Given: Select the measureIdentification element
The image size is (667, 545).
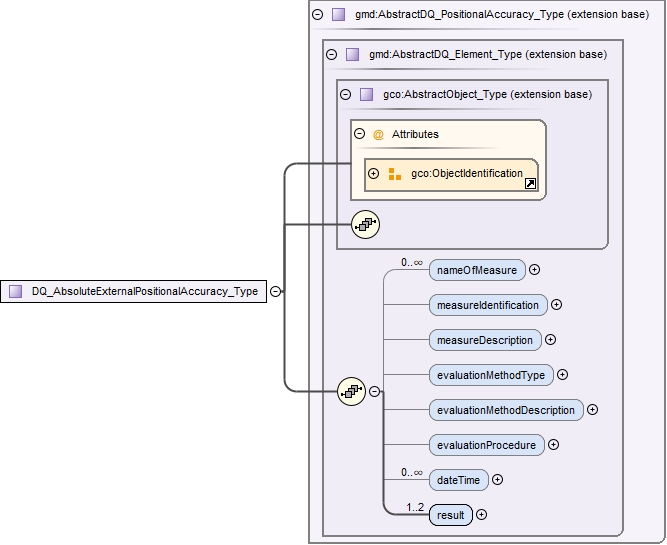Looking at the screenshot, I should pos(487,305).
